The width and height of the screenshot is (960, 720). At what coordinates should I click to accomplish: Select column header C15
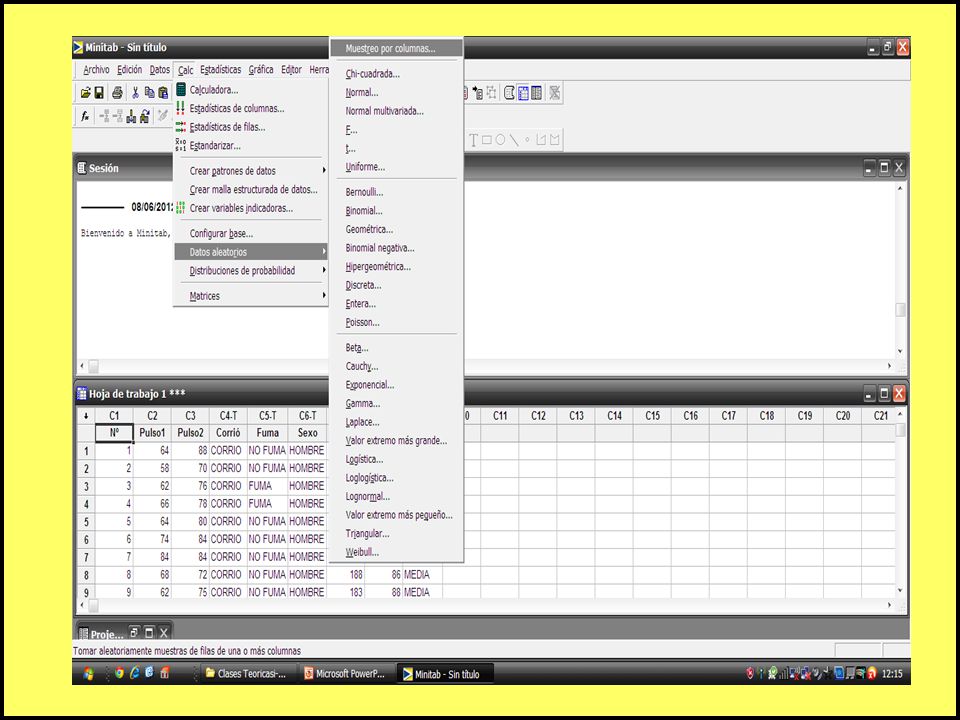pos(653,416)
